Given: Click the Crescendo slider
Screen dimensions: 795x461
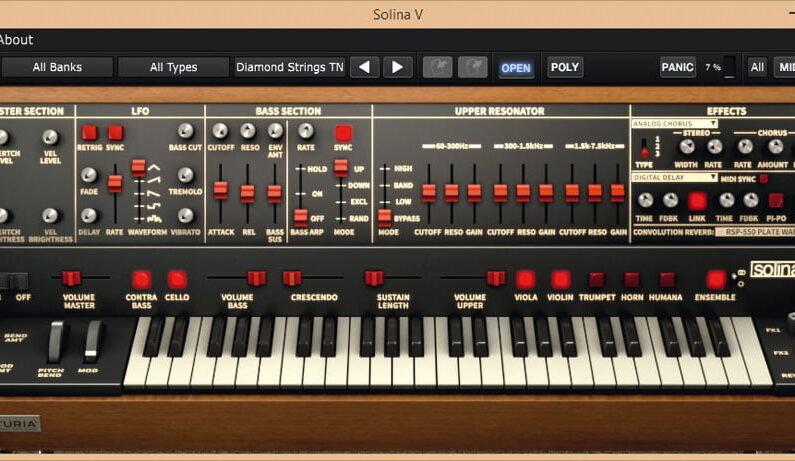Looking at the screenshot, I should [293, 278].
